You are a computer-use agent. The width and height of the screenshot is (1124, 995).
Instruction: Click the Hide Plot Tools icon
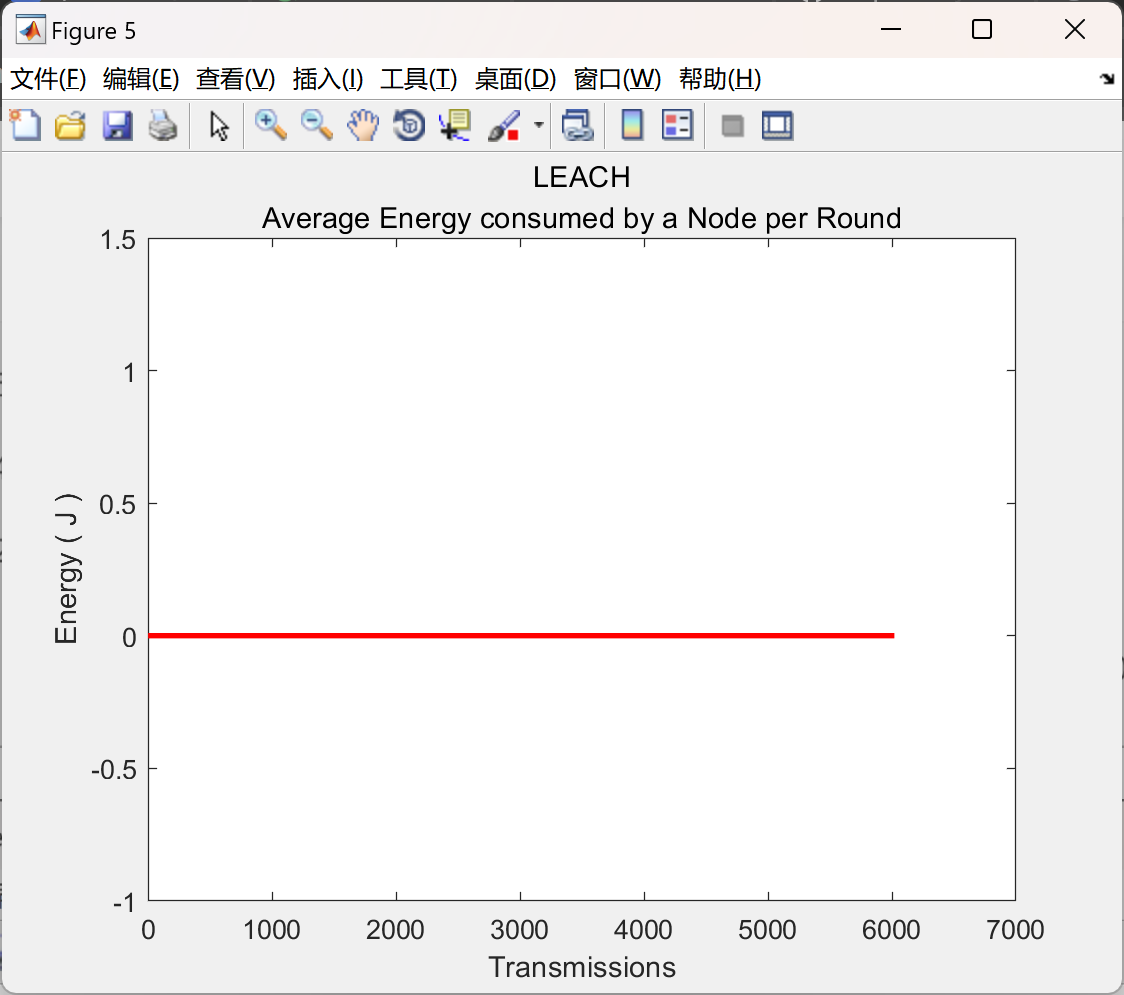732,126
